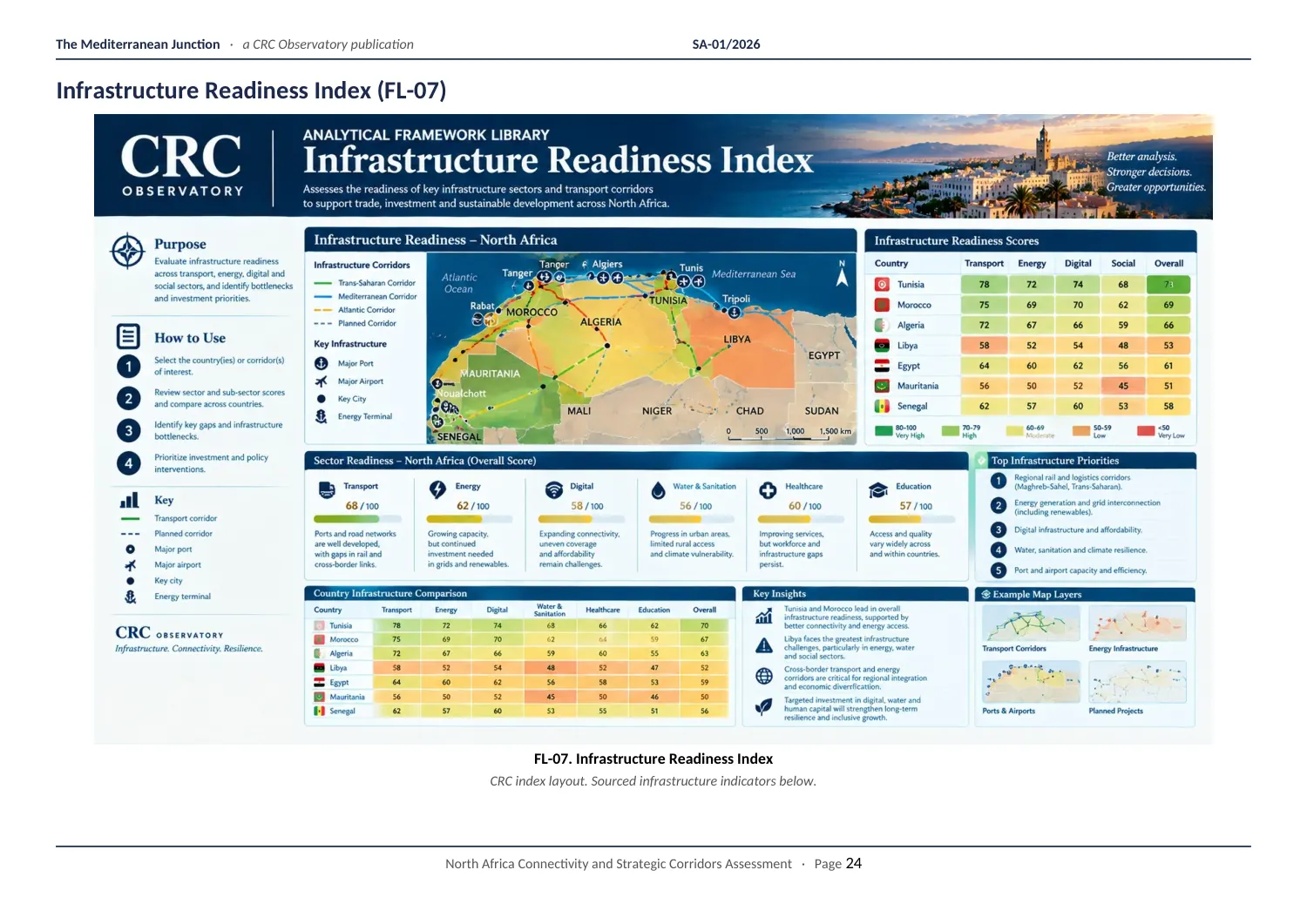The height and width of the screenshot is (924, 1307).
Task: Click the CRC Observatory logo in the banner
Action: 182,165
